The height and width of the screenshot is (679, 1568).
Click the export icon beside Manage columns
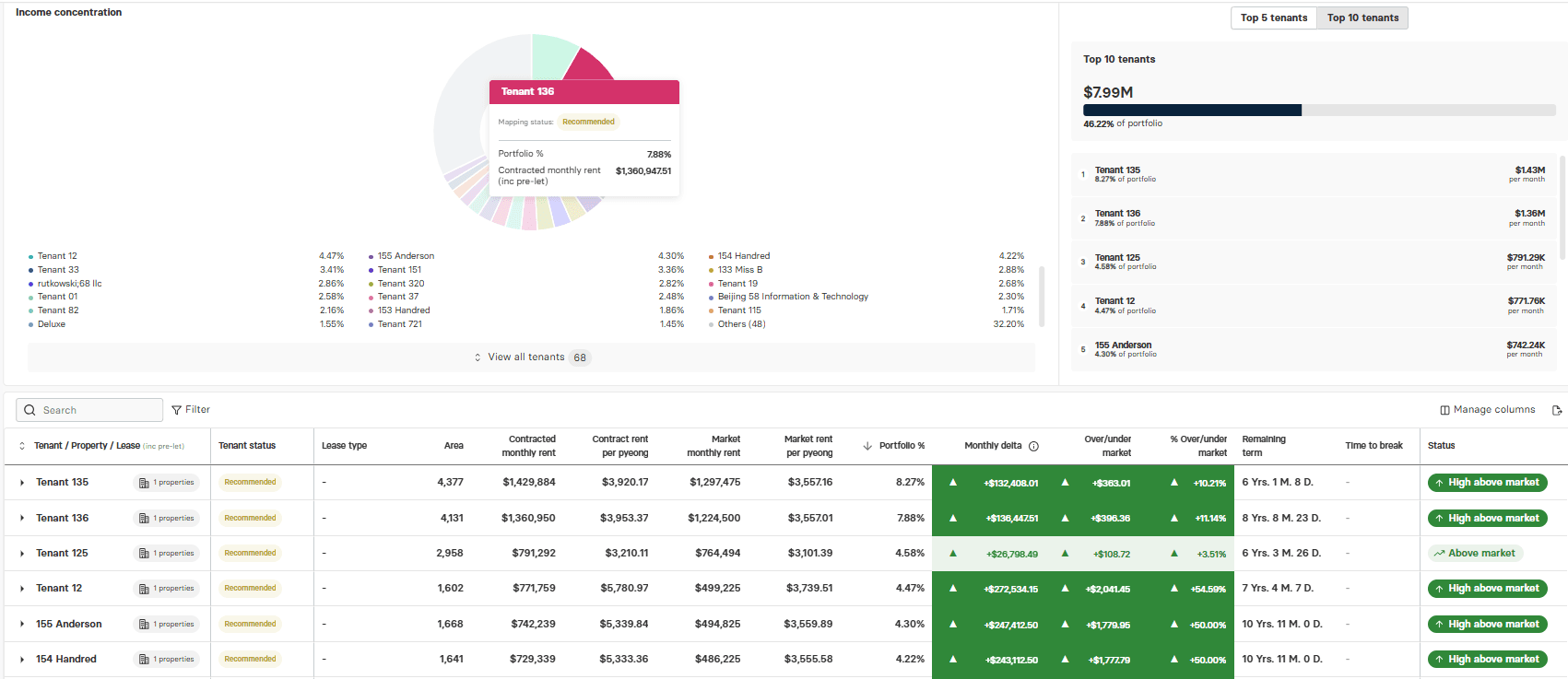pos(1557,410)
